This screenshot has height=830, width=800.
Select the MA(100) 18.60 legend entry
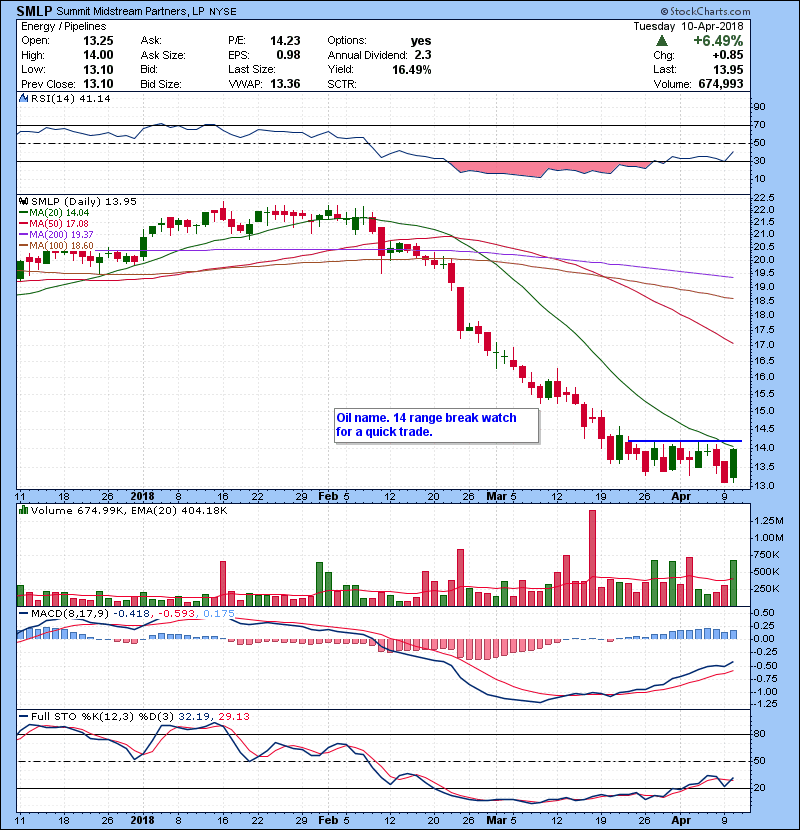56,246
